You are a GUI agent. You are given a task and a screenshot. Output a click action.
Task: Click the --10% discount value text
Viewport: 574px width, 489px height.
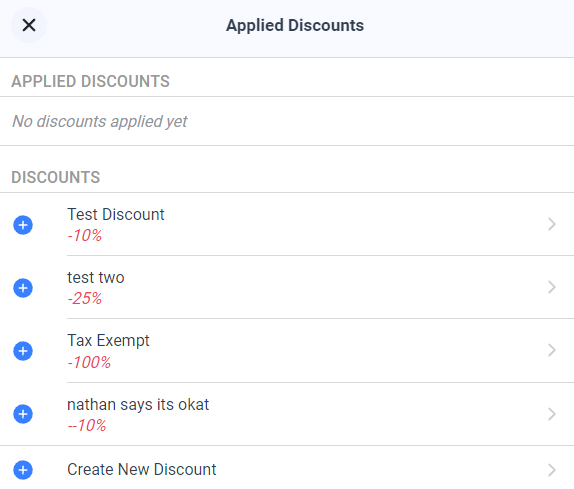coord(87,425)
